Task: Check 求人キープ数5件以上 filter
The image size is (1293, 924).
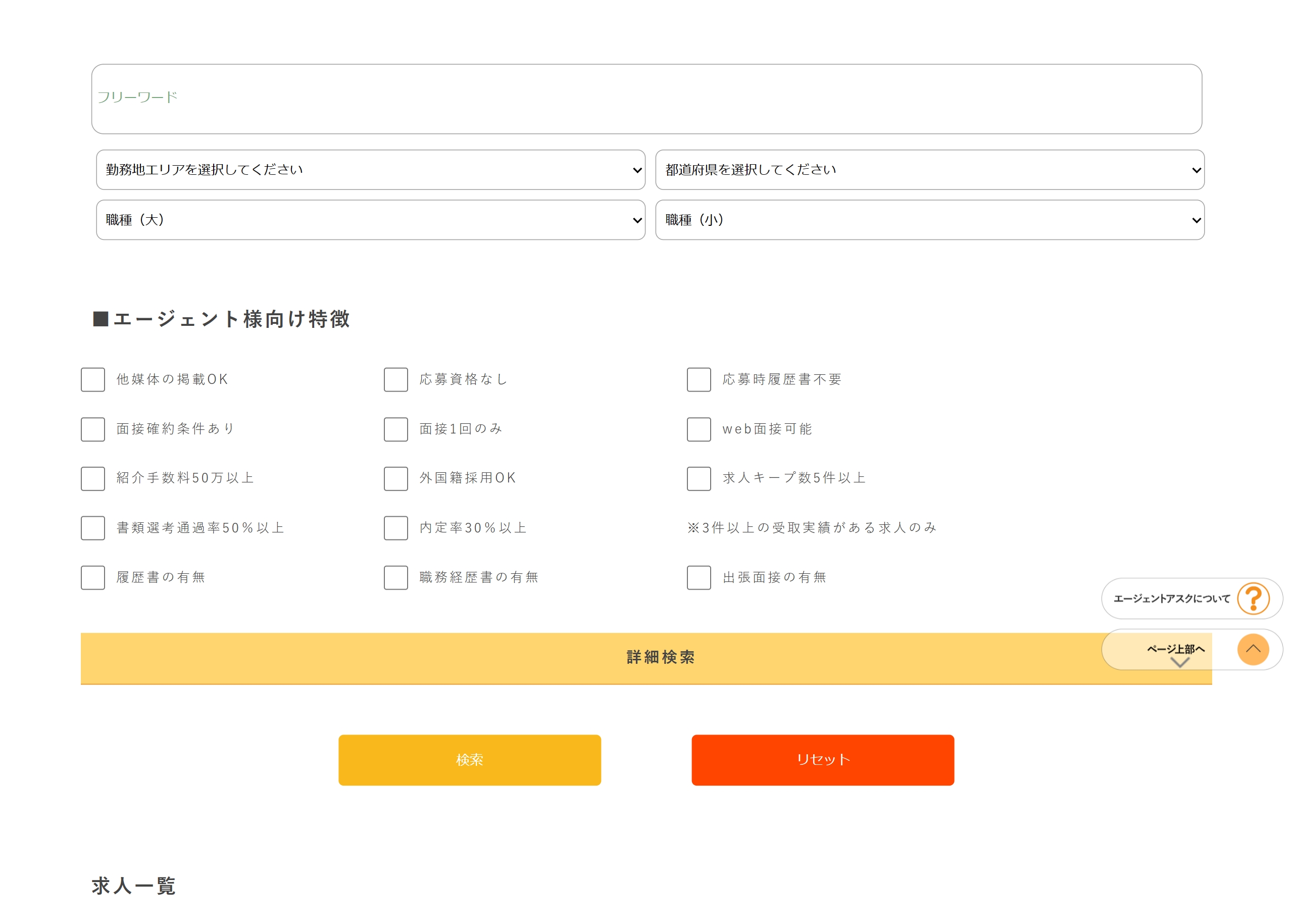Action: pos(699,478)
